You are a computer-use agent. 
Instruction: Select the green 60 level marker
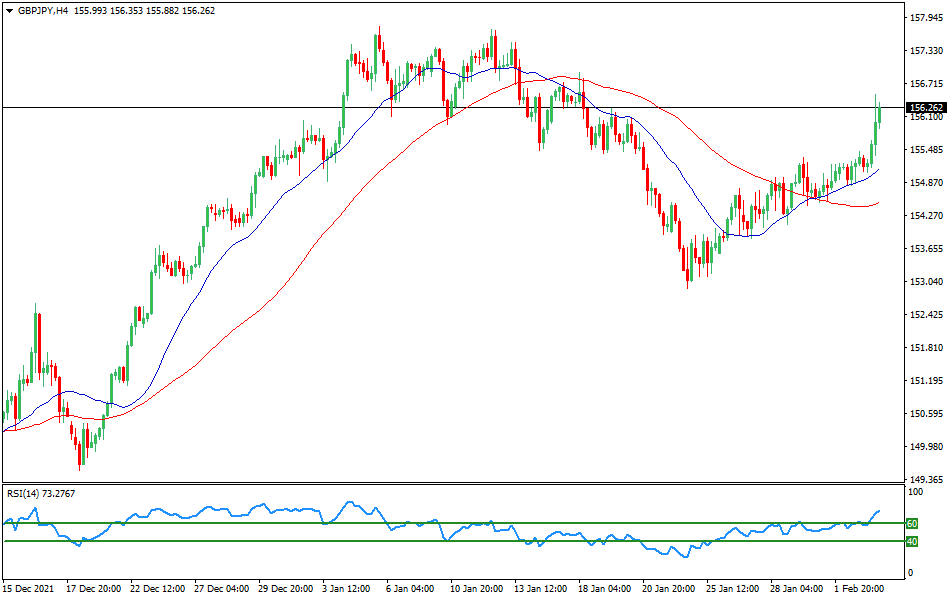[911, 523]
